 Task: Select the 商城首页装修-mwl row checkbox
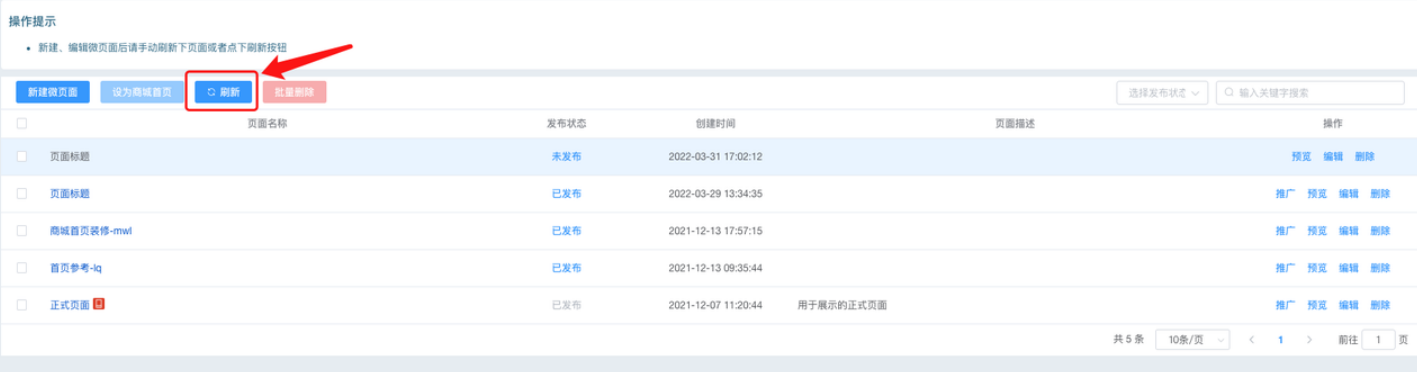(22, 231)
